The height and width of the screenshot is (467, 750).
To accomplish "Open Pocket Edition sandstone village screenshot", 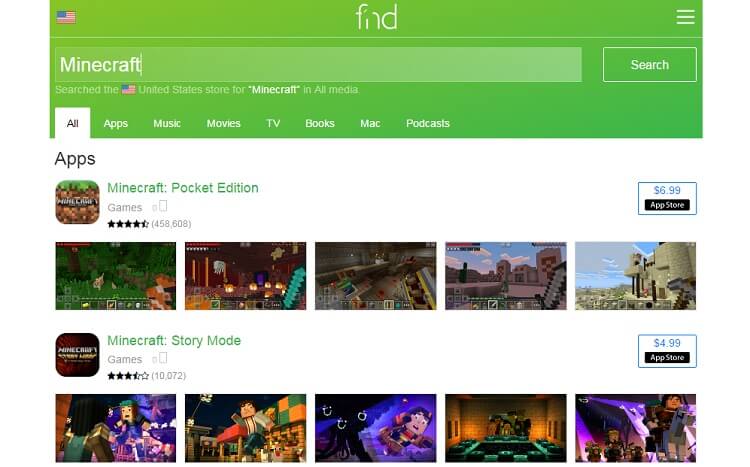I will click(635, 276).
